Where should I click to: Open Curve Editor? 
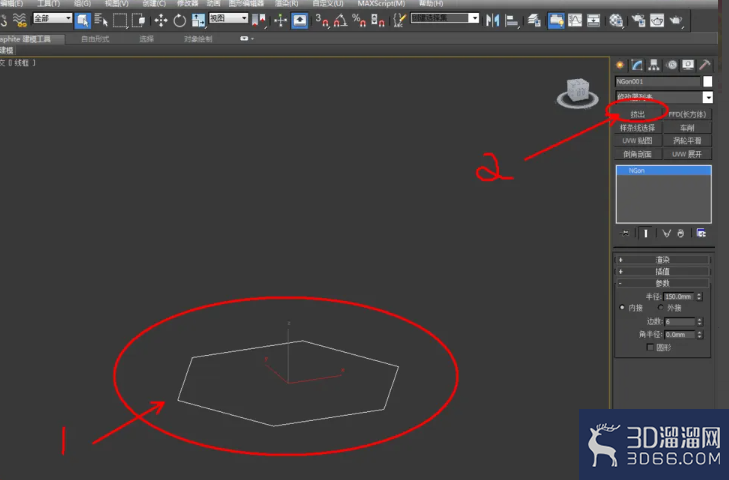pos(575,20)
